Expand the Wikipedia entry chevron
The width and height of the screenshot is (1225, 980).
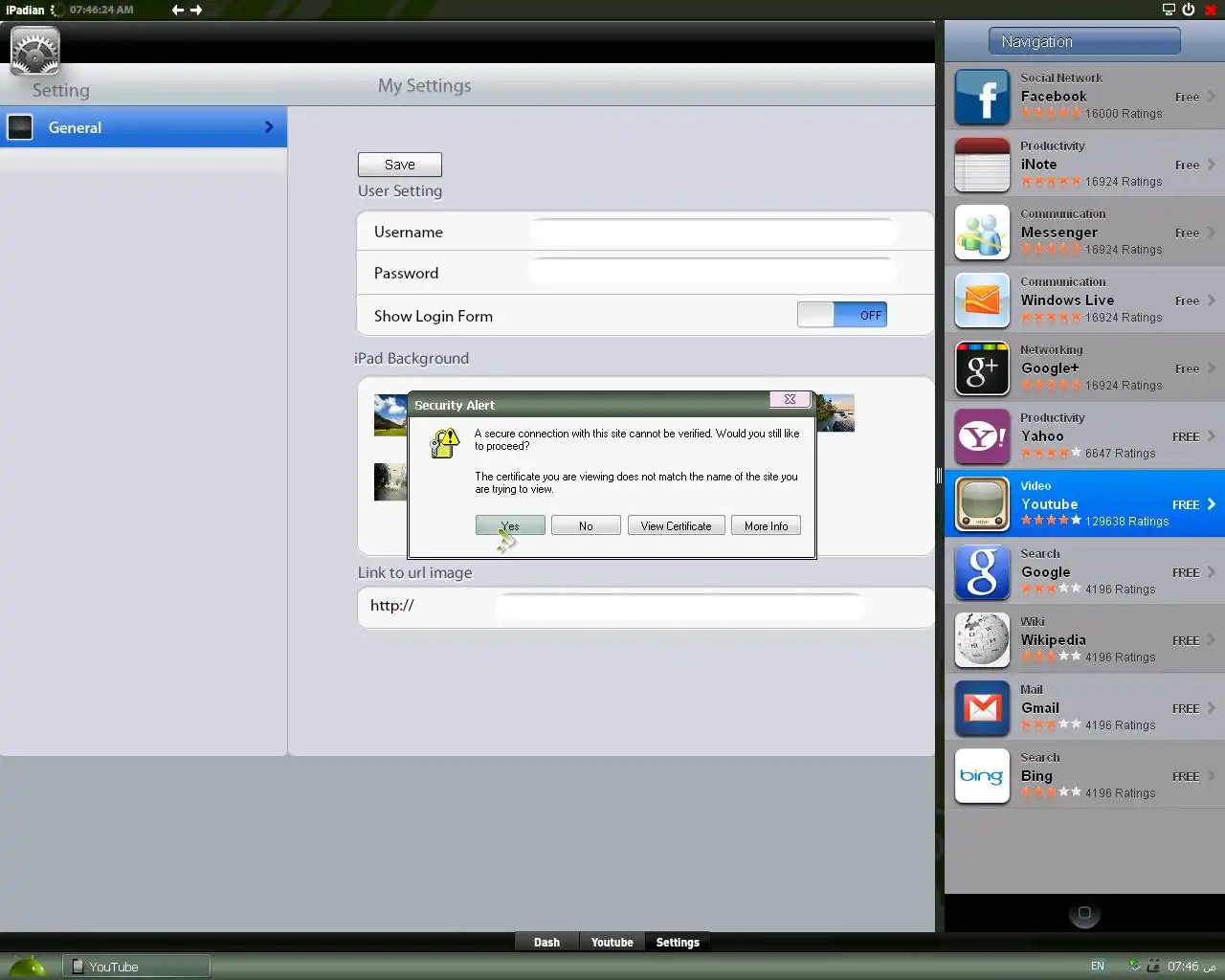[x=1212, y=640]
